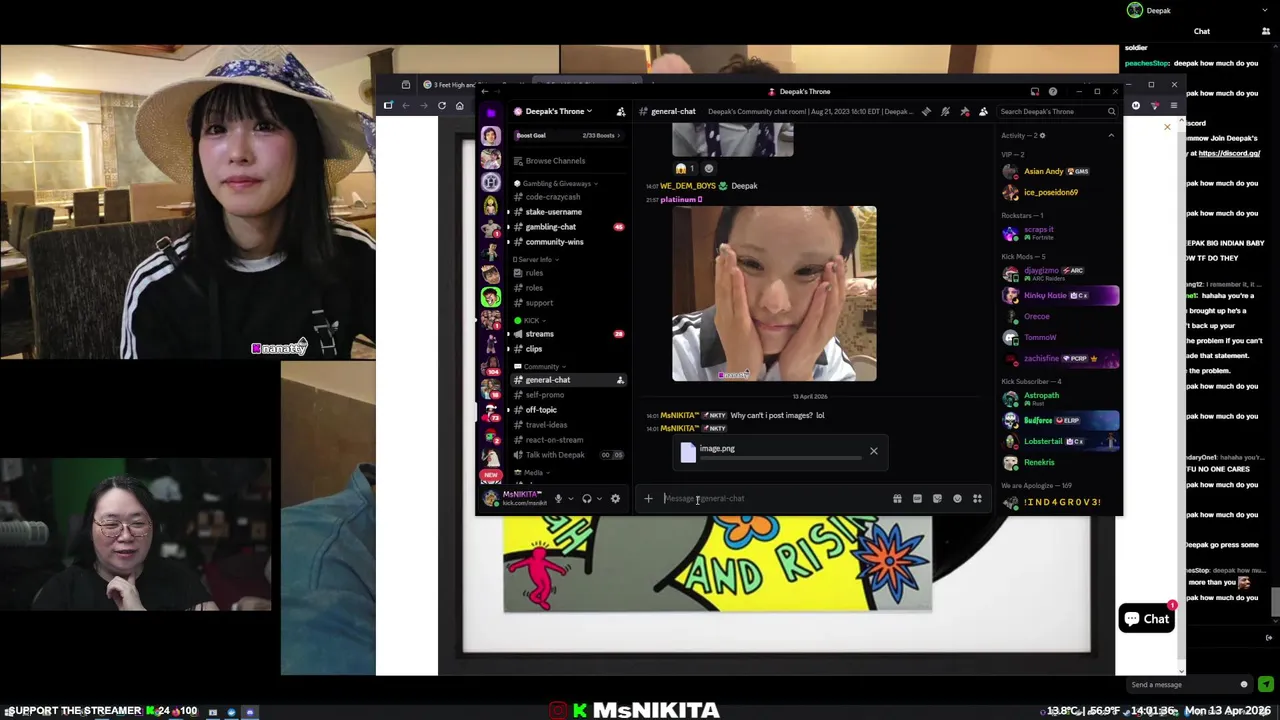Open the emoji picker icon
This screenshot has width=1280, height=720.
[957, 498]
